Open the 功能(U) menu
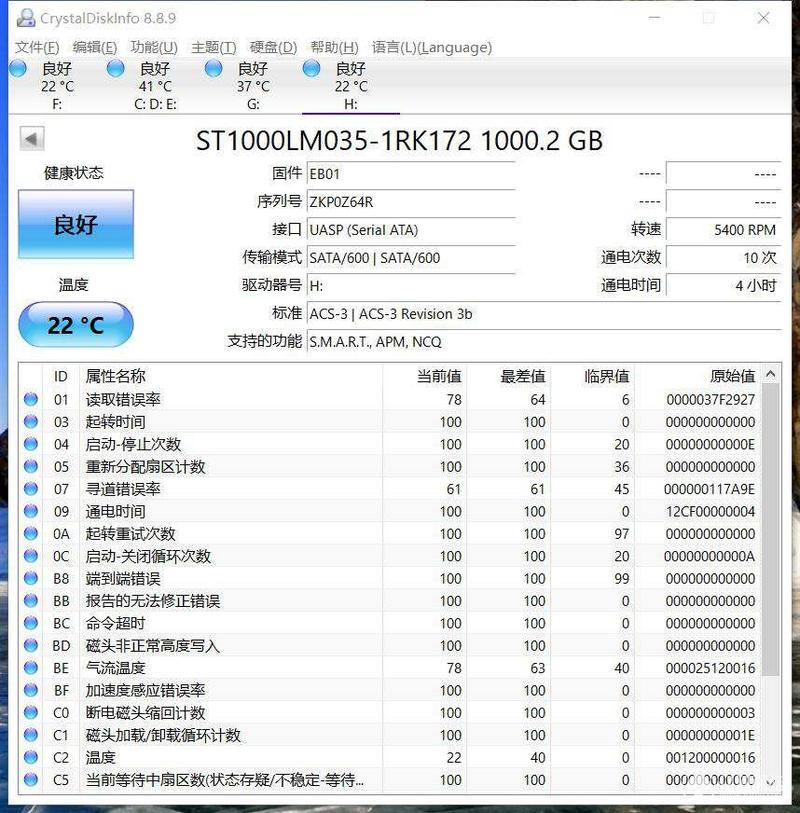The width and height of the screenshot is (800, 813). pyautogui.click(x=154, y=47)
